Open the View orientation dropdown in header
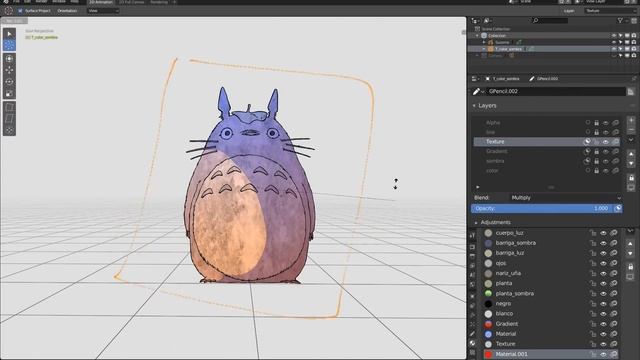Image resolution: width=640 pixels, height=360 pixels. [103, 11]
